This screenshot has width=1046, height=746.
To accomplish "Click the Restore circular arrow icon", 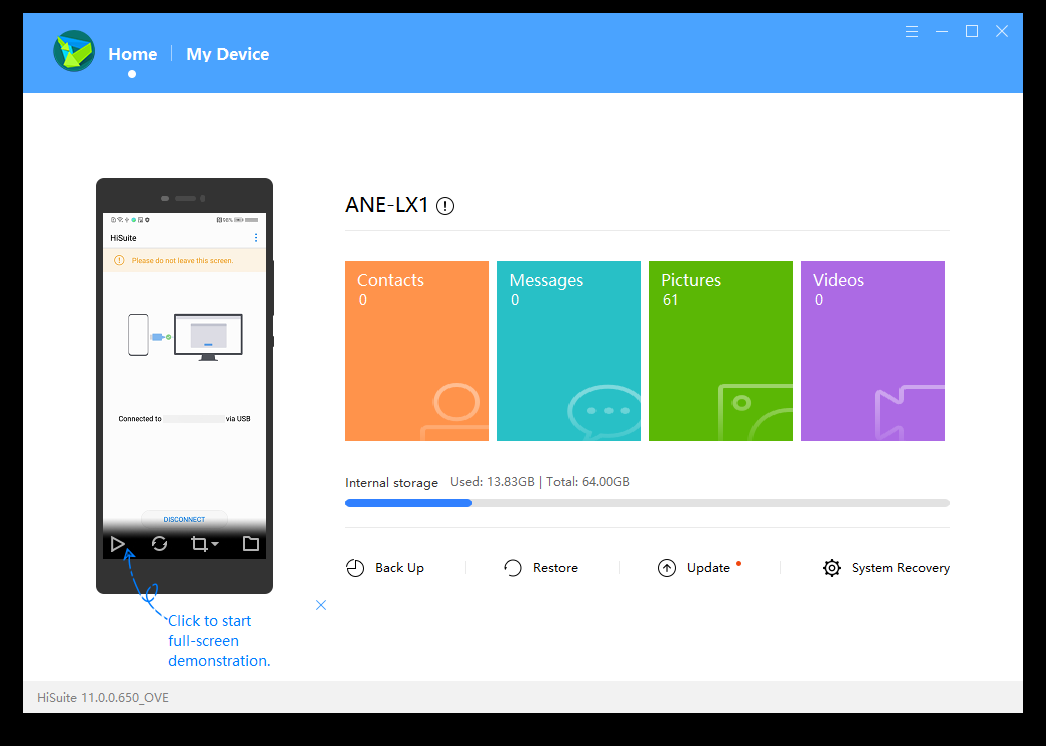I will (512, 568).
